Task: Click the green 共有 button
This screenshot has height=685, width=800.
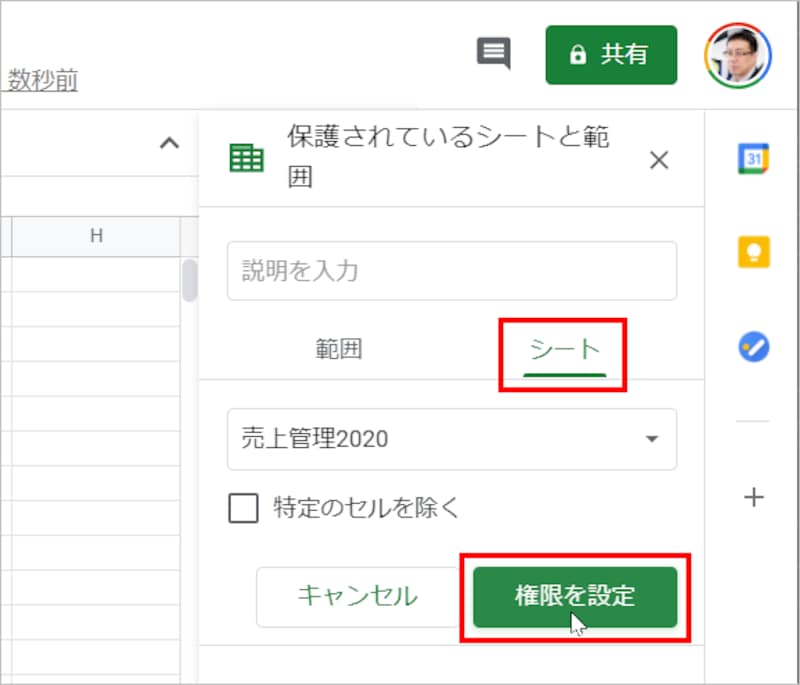Action: point(611,55)
